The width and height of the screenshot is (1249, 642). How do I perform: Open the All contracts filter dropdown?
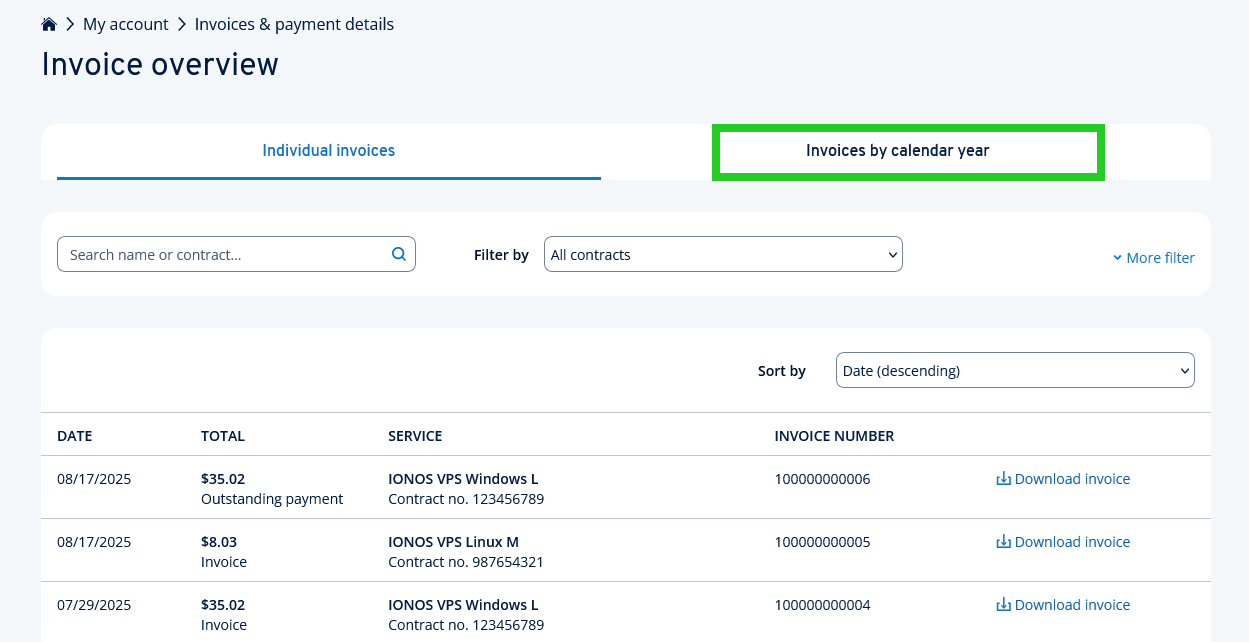point(722,254)
